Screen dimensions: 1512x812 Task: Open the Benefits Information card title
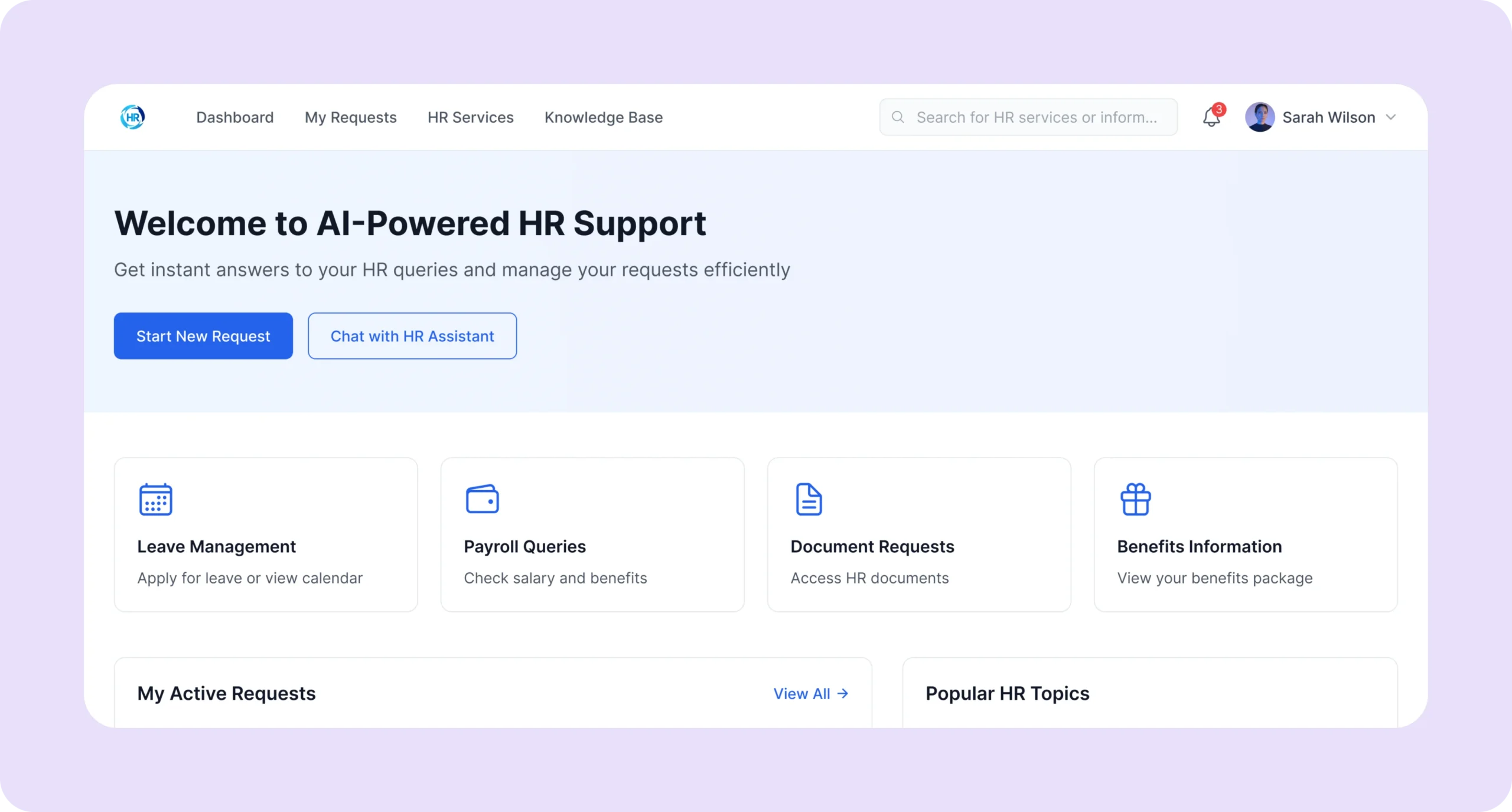click(1199, 546)
